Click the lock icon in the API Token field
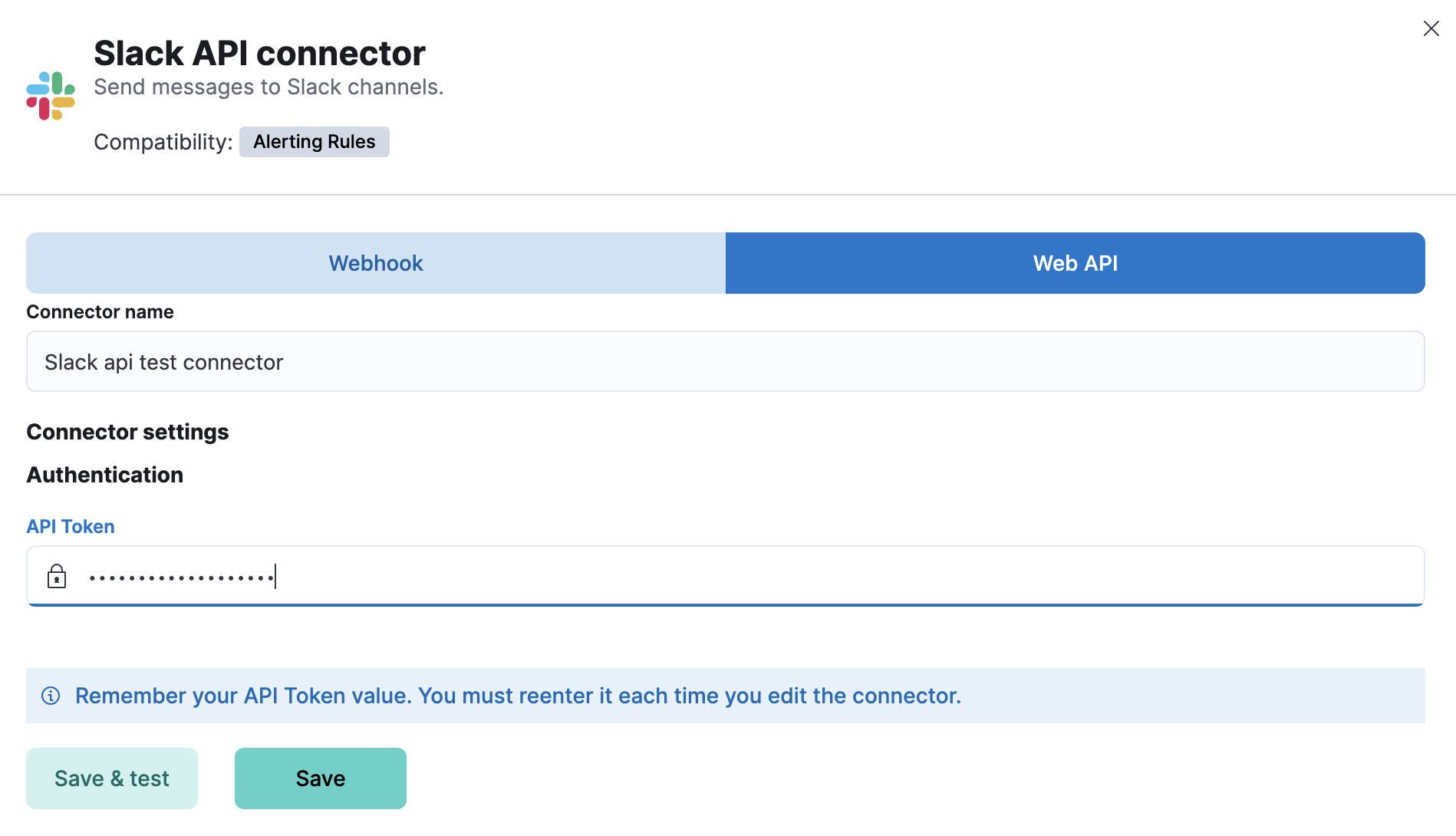Image resolution: width=1456 pixels, height=836 pixels. [x=57, y=576]
